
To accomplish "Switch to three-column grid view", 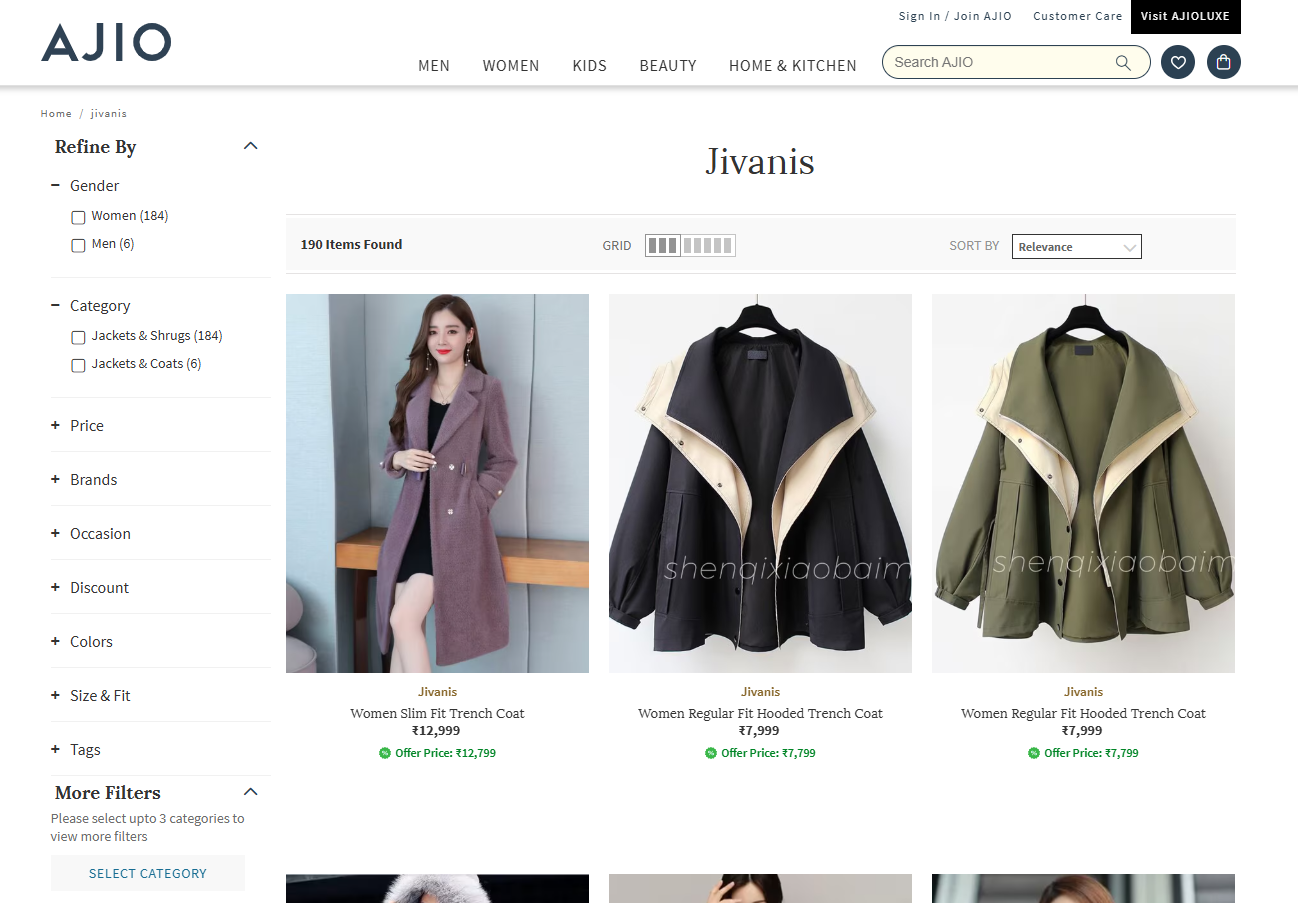I will (662, 245).
